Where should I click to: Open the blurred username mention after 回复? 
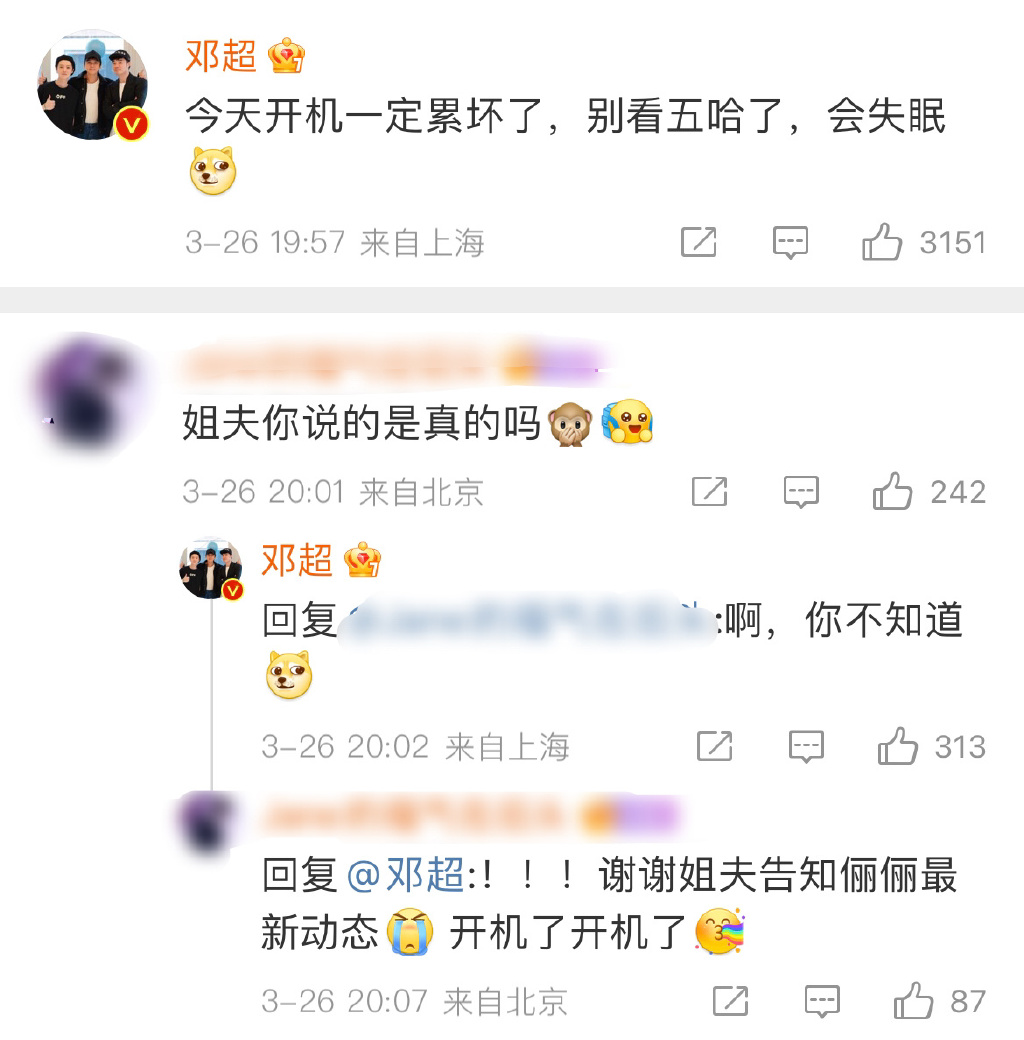tap(527, 619)
